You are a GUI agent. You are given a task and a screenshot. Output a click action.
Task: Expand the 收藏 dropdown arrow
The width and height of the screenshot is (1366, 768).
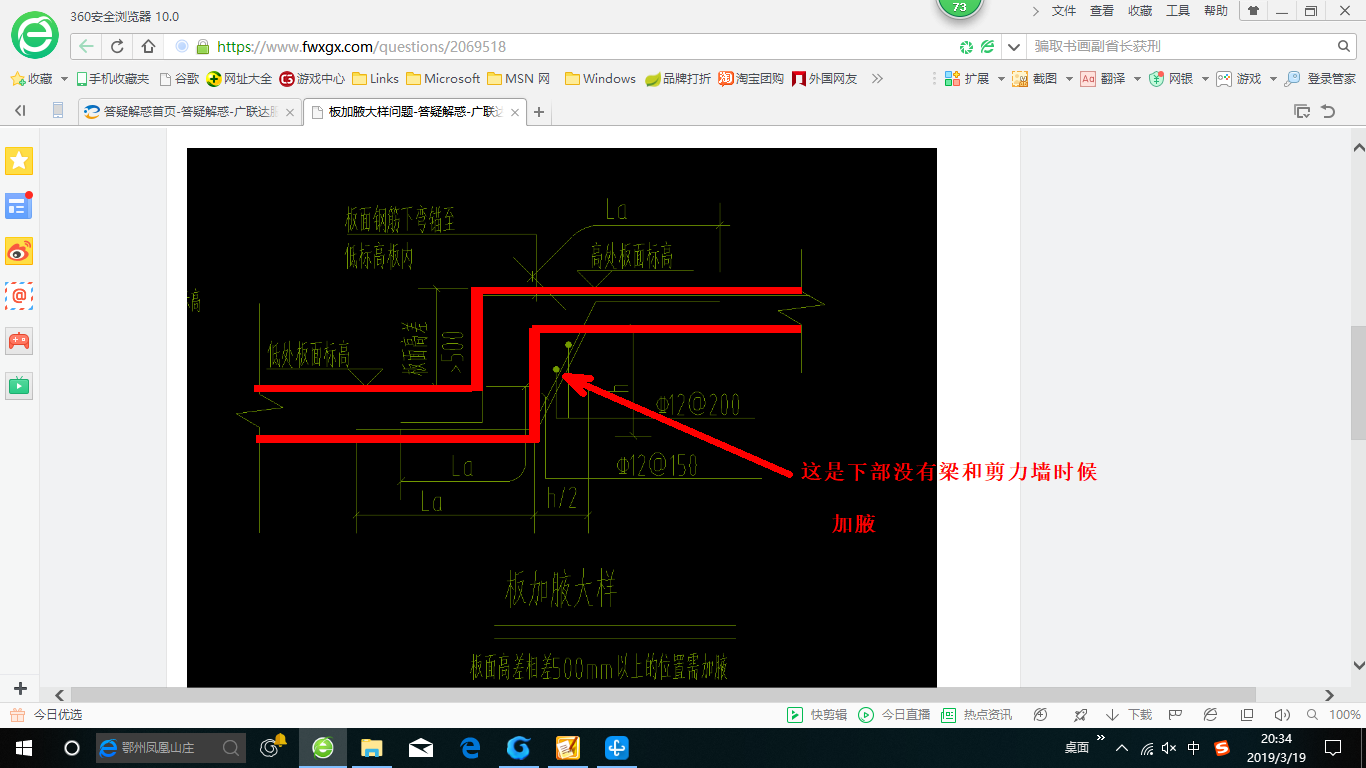(65, 78)
